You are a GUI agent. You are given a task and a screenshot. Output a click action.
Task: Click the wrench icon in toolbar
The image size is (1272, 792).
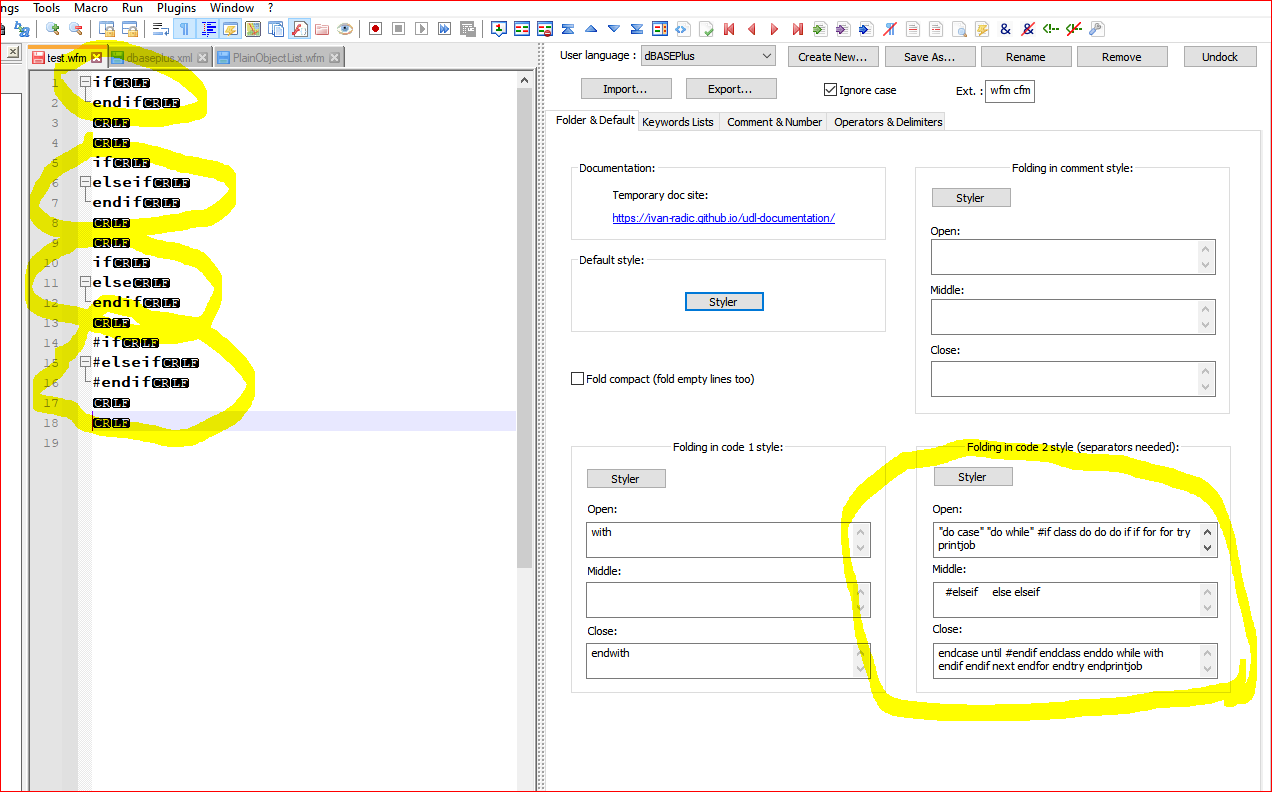click(x=1096, y=29)
